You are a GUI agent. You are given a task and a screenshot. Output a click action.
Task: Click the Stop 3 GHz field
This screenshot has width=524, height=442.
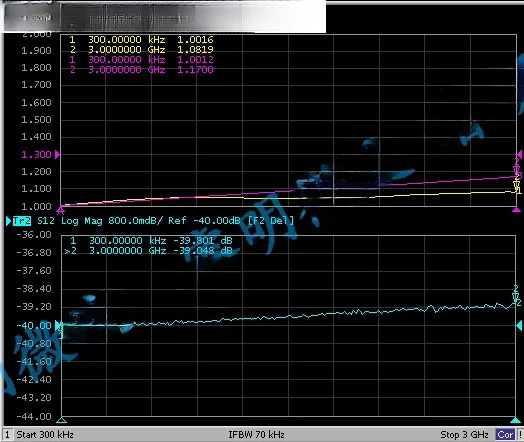(464, 435)
